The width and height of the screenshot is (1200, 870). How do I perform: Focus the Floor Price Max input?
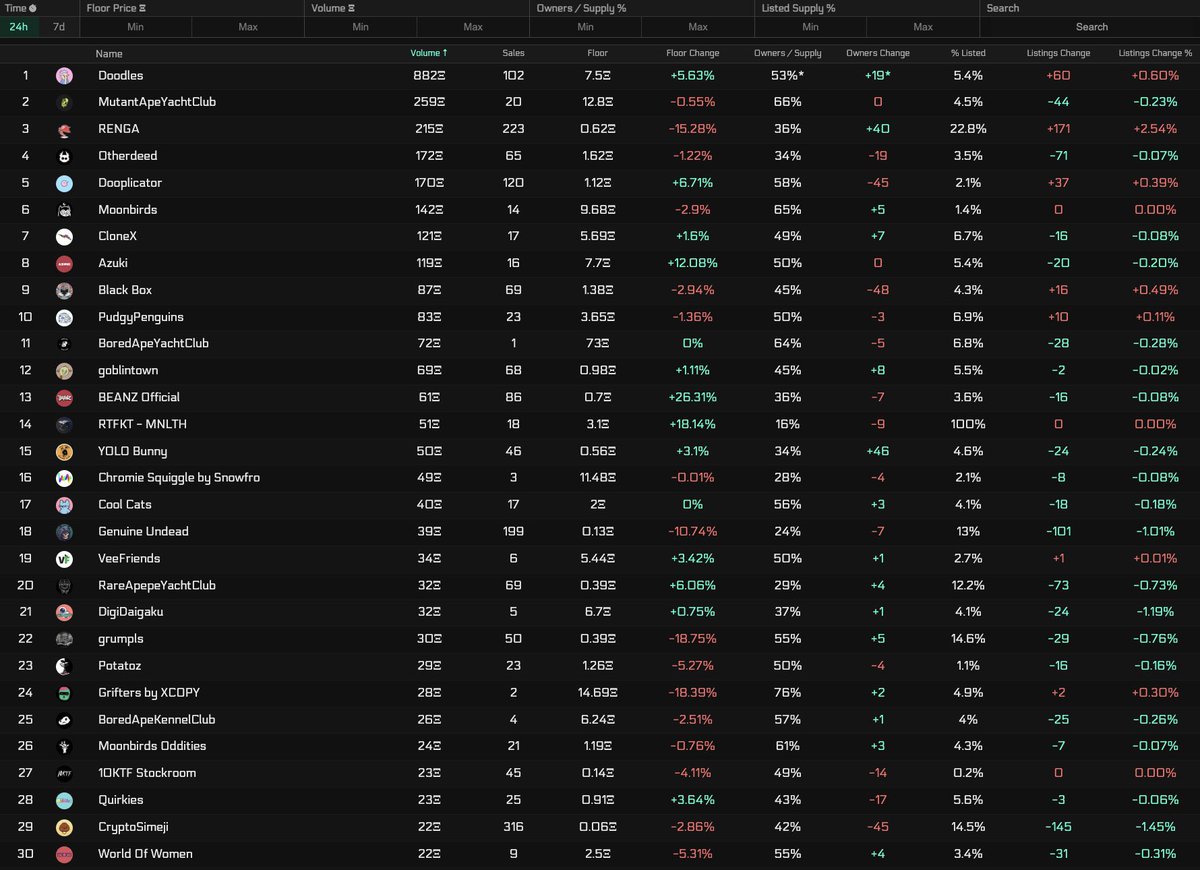(248, 27)
